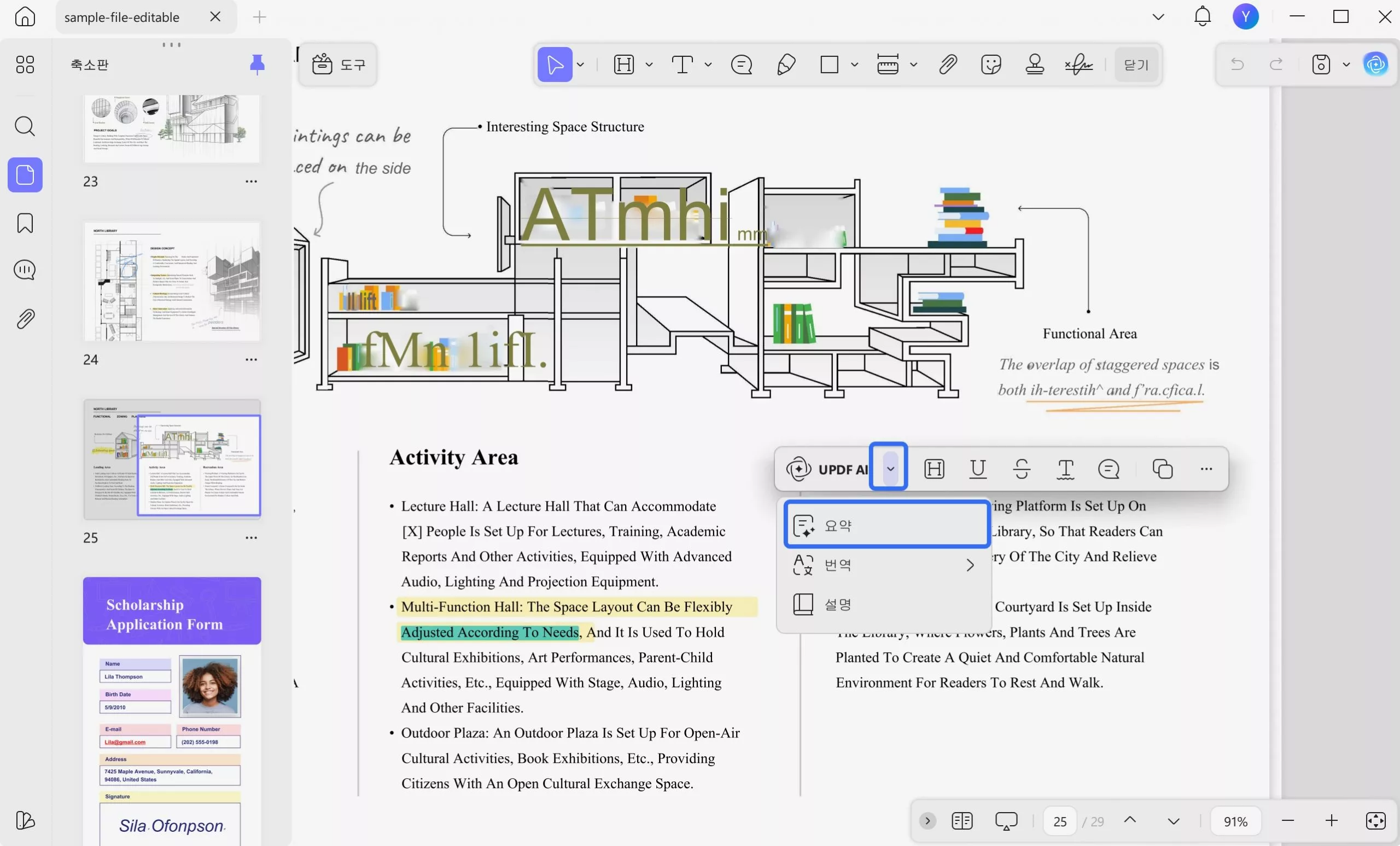
Task: Select the page thumbnails sidebar icon
Action: point(25,174)
